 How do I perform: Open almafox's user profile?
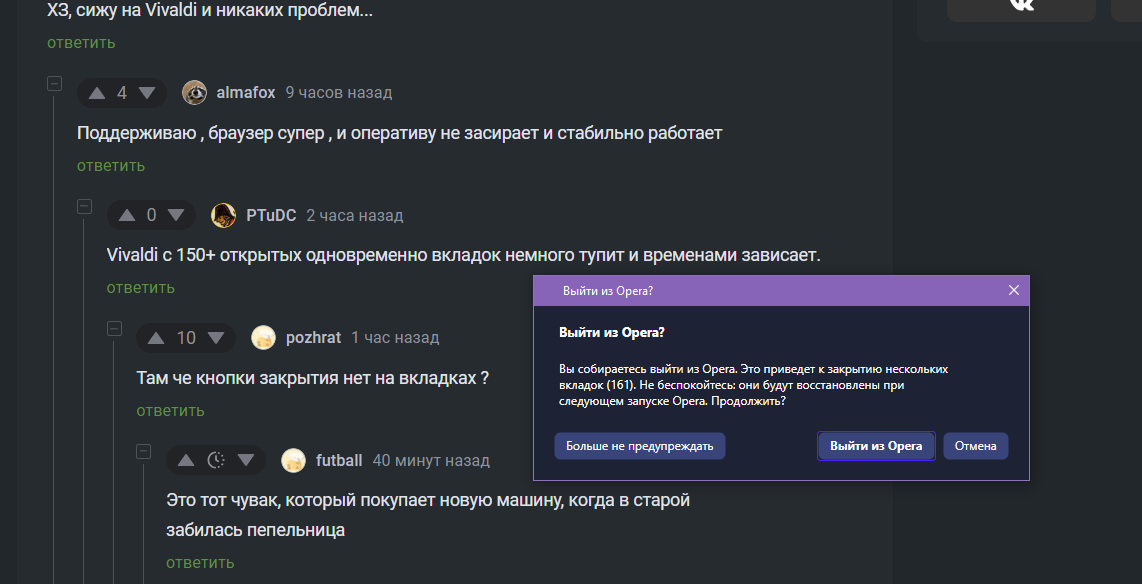tap(246, 93)
